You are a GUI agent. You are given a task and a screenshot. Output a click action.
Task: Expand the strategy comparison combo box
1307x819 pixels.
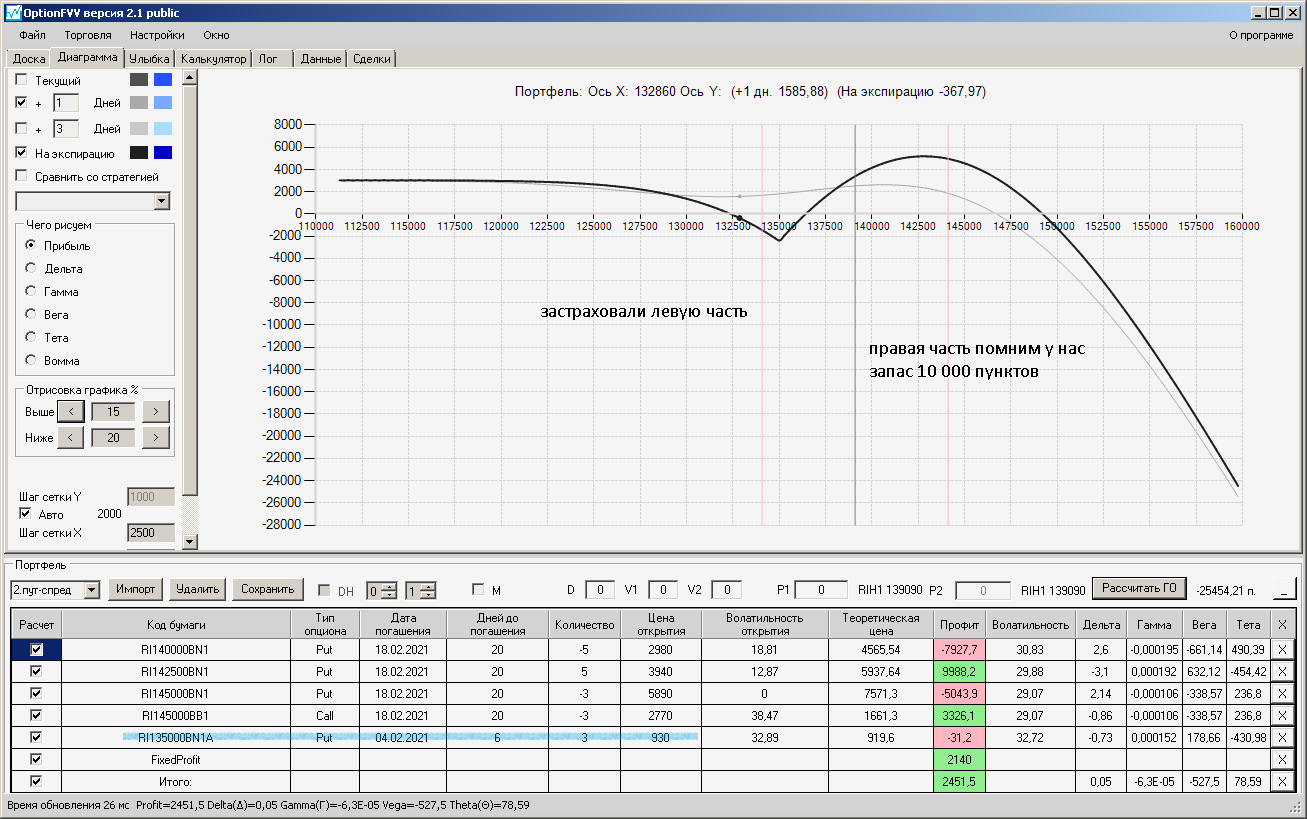(x=162, y=201)
